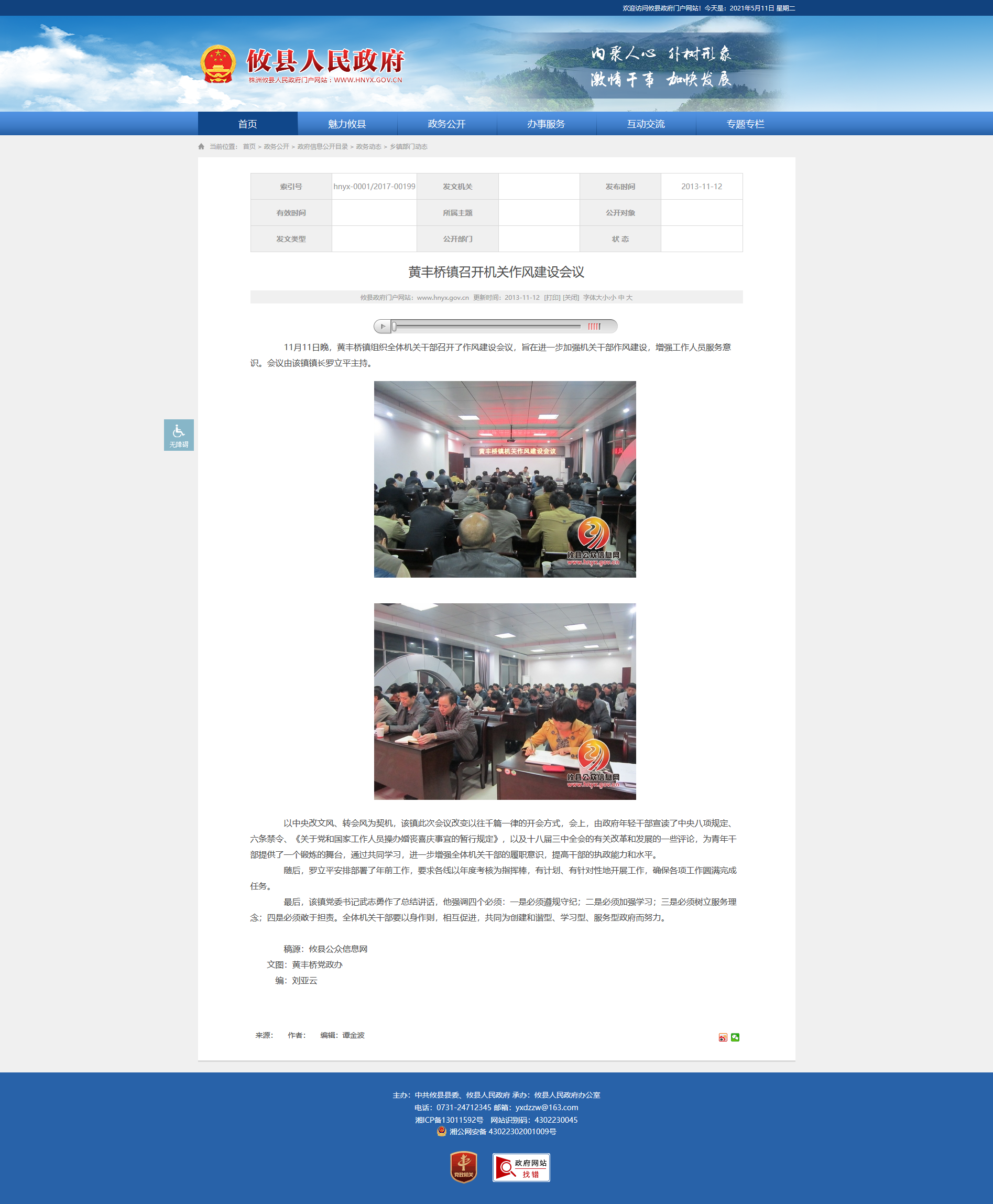The image size is (993, 1204).
Task: Click the [关闭] close link
Action: [x=571, y=298]
